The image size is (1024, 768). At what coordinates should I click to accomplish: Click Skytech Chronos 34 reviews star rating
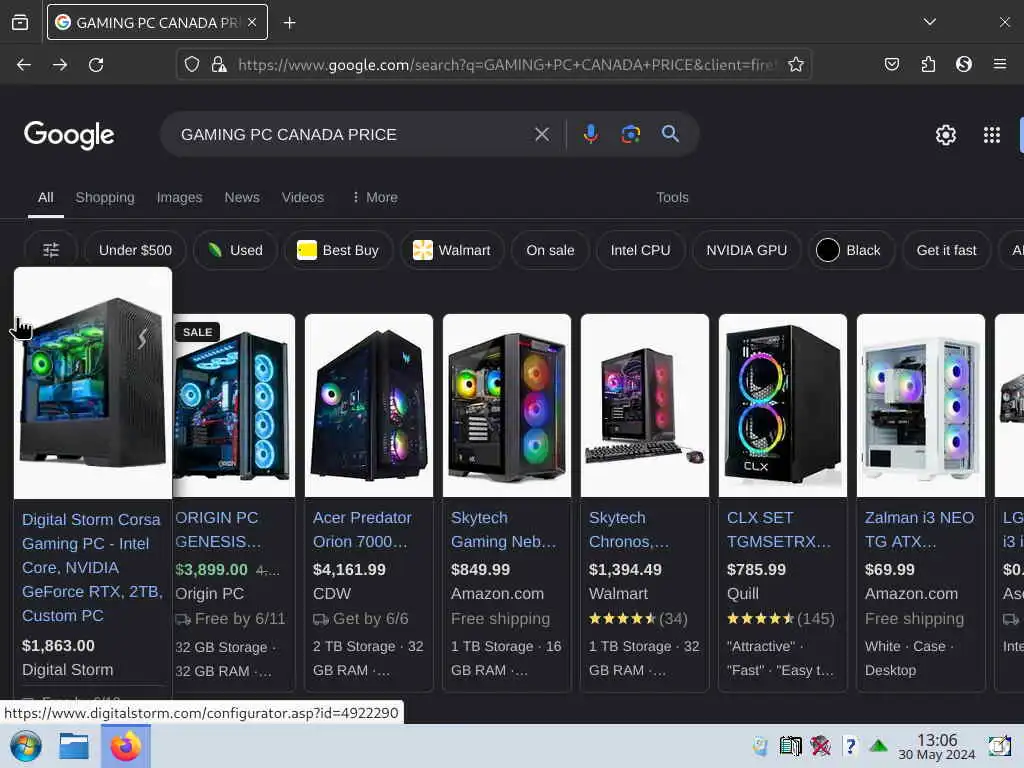pos(638,618)
